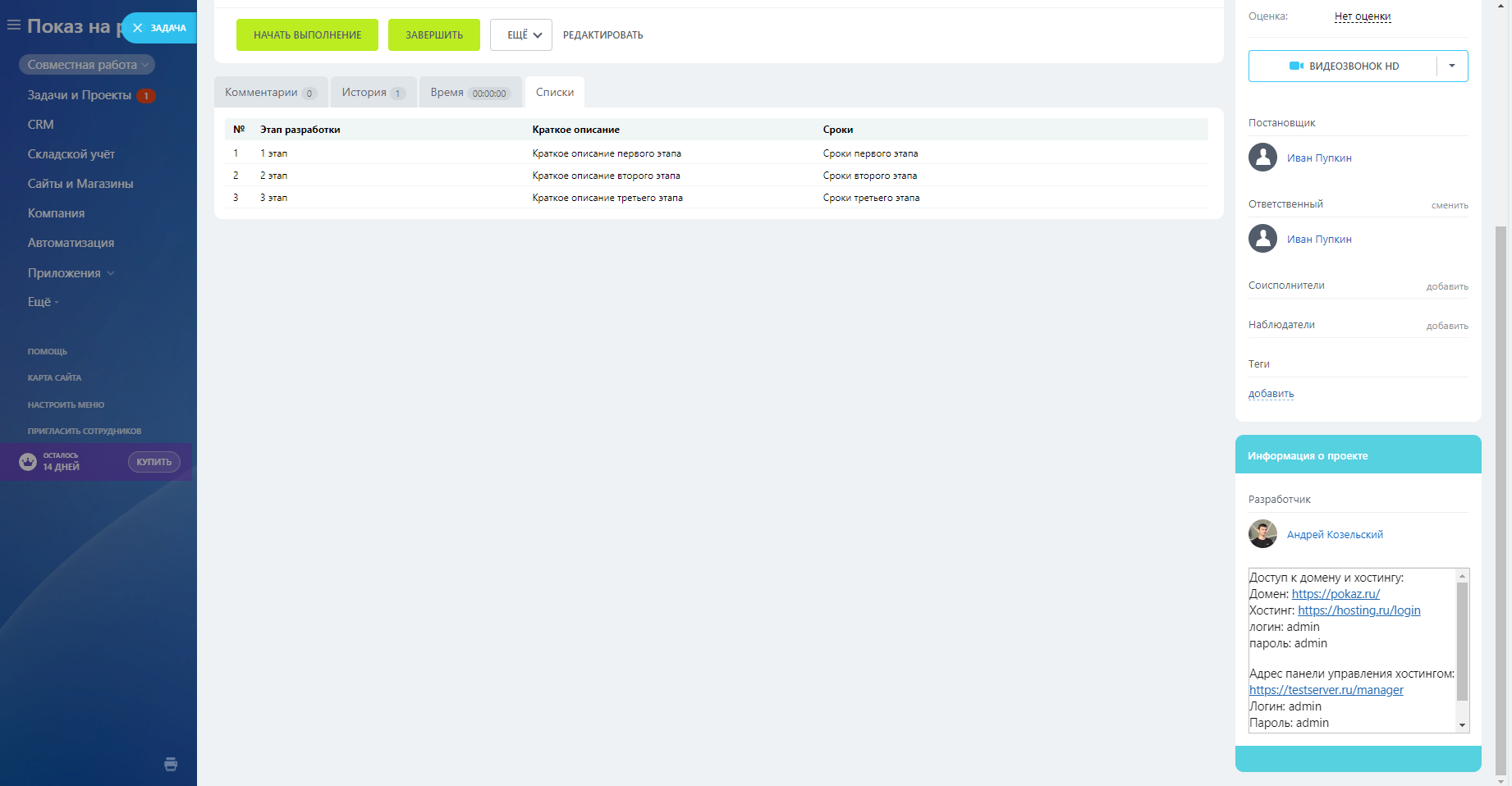This screenshot has height=786, width=1512.
Task: Expand the Приложения menu
Action: point(71,273)
